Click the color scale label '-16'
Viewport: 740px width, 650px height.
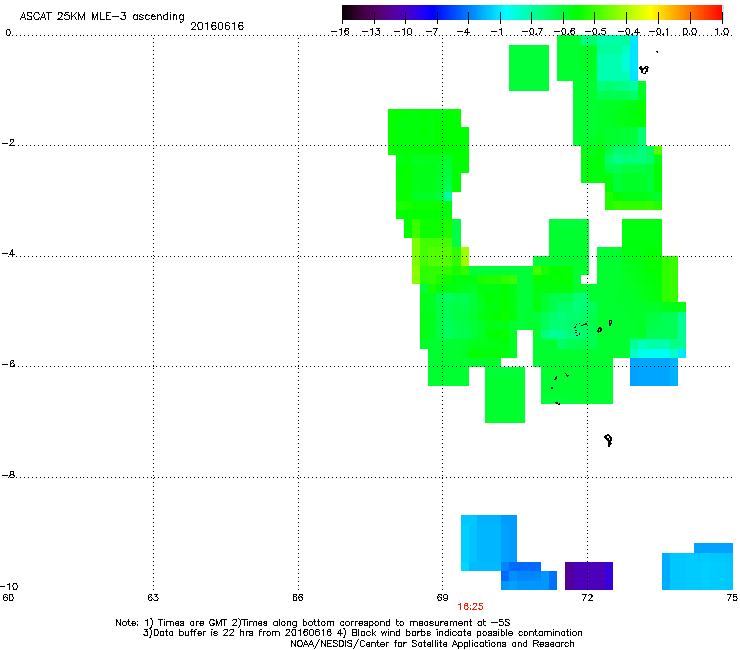pyautogui.click(x=340, y=32)
